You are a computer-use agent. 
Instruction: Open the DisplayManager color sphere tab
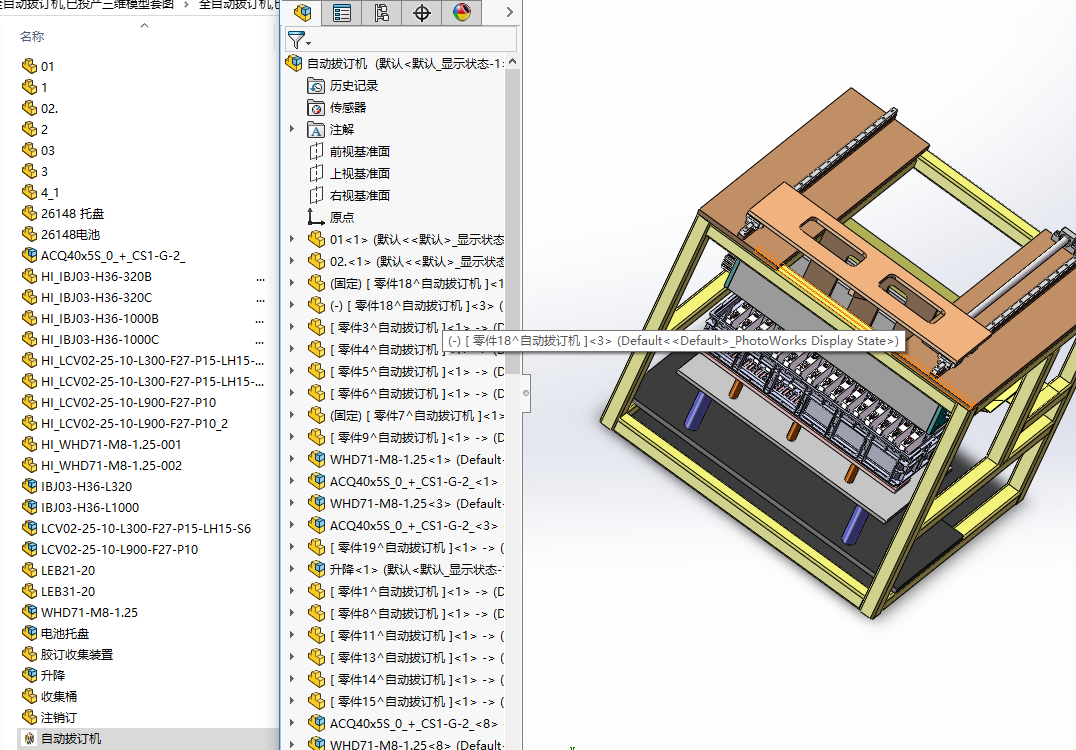coord(462,12)
